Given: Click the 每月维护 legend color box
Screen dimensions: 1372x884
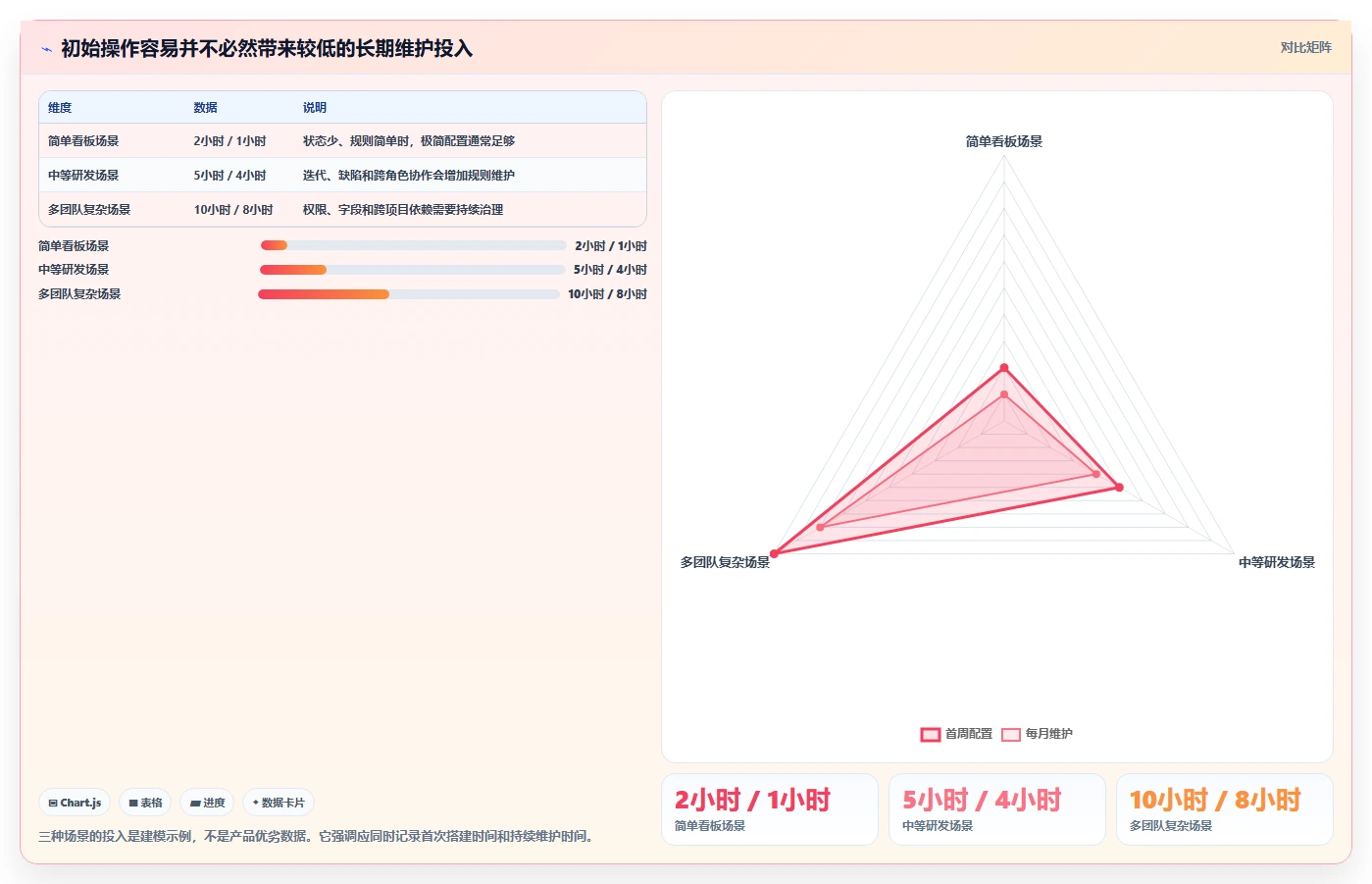Looking at the screenshot, I should pyautogui.click(x=1011, y=735).
